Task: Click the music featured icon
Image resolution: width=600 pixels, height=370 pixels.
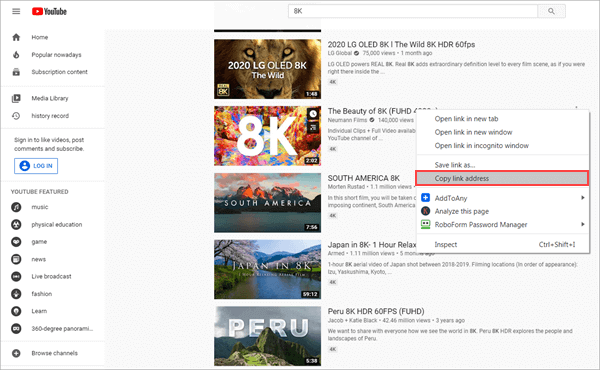Action: pos(16,207)
